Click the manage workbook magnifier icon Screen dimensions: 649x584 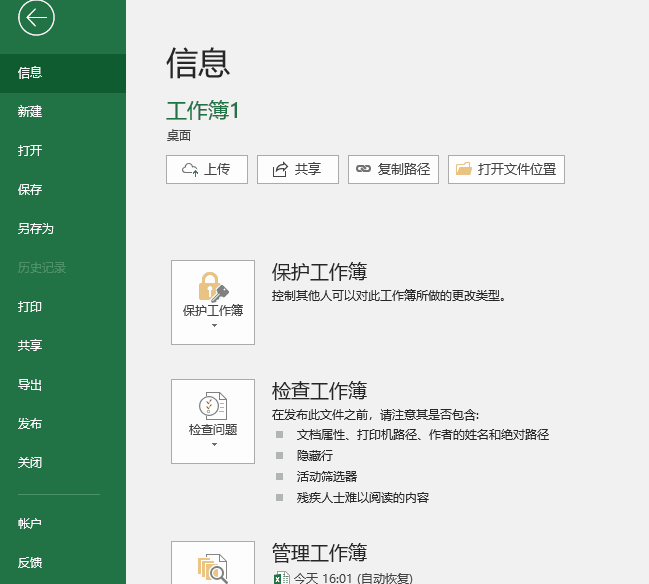coord(213,569)
